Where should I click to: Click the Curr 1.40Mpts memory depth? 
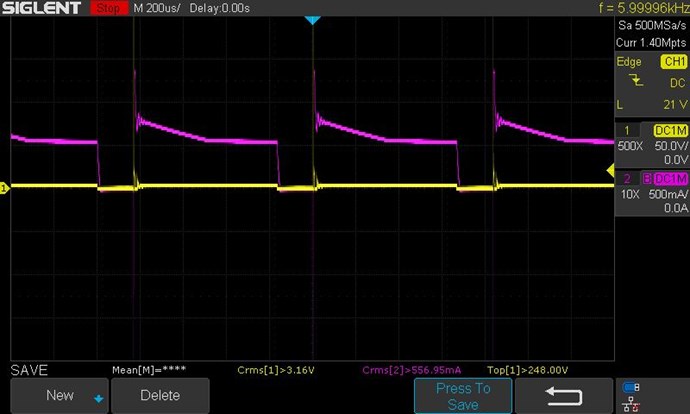(x=651, y=43)
